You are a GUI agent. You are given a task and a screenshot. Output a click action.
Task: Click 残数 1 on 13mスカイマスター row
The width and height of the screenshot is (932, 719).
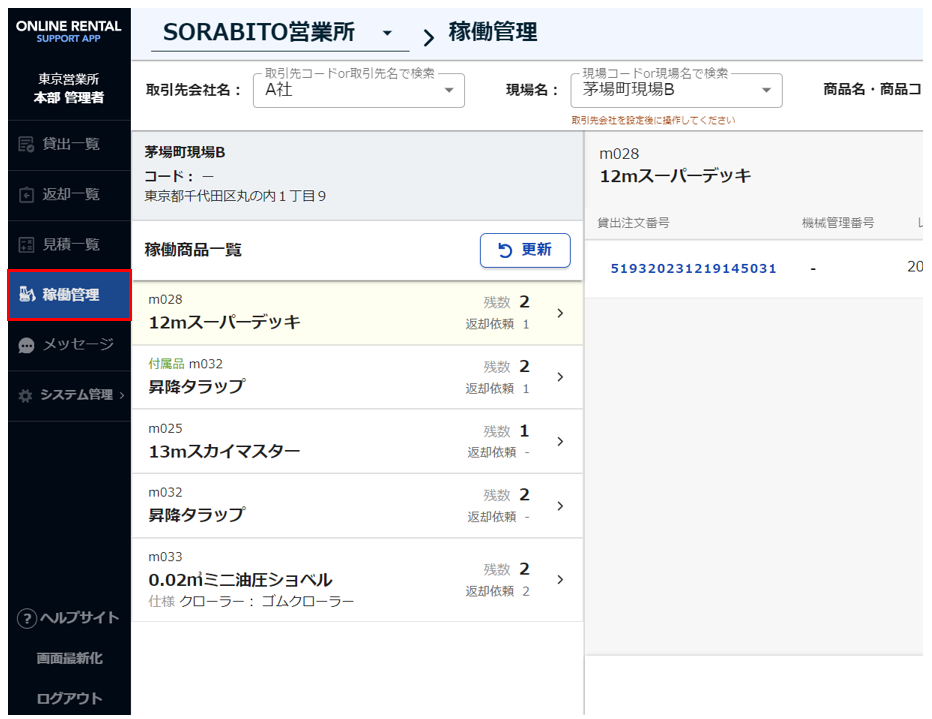tap(506, 431)
